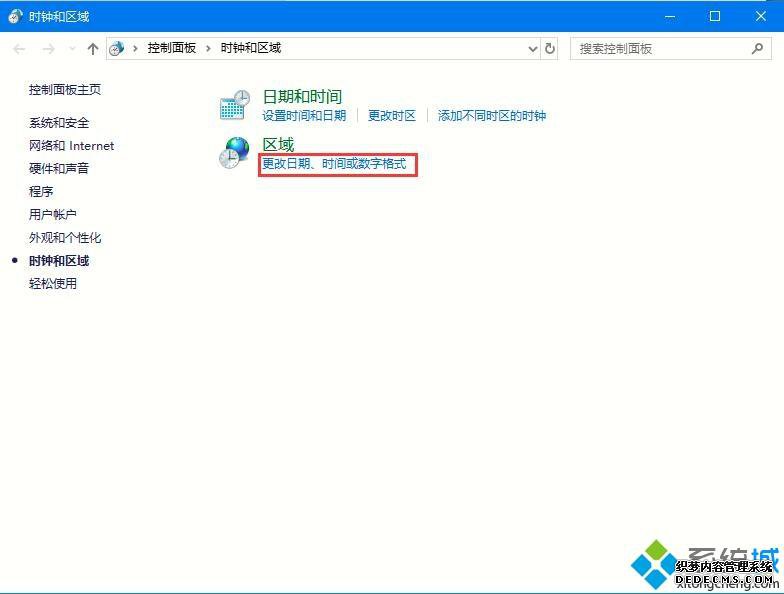Open the 用户帐户 category
Image resolution: width=784 pixels, height=594 pixels.
[x=53, y=214]
